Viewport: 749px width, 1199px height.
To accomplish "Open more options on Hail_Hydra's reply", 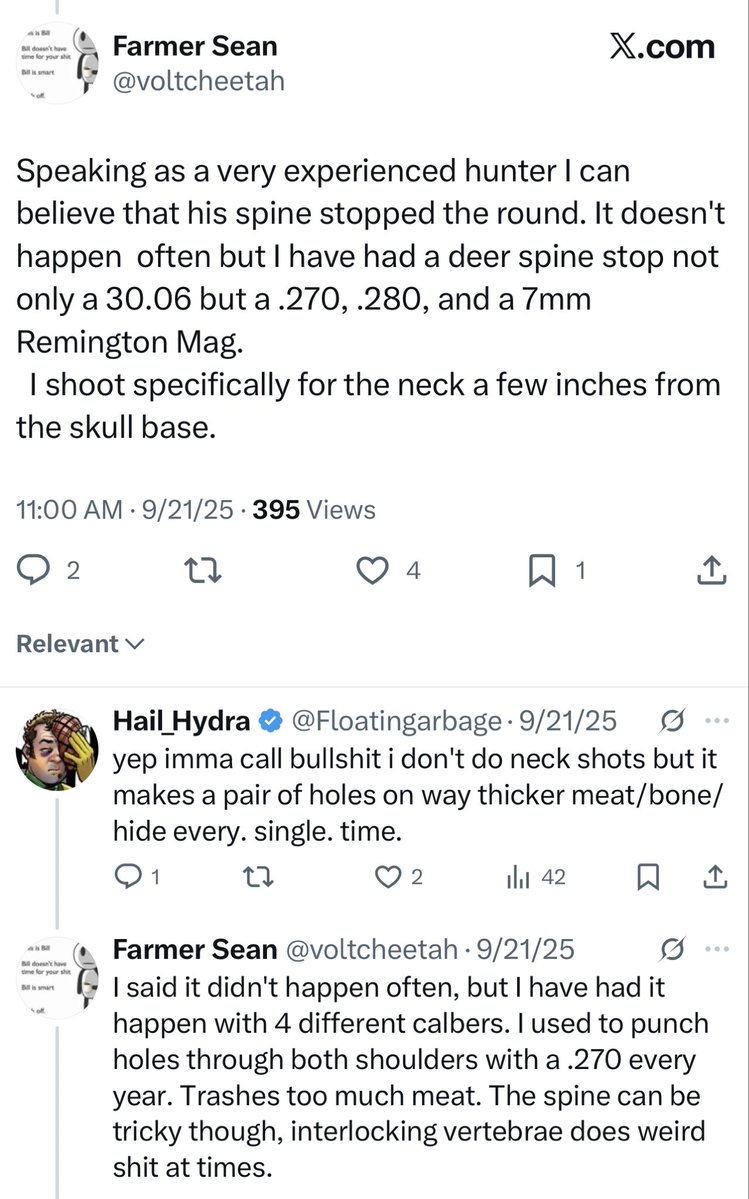I will pyautogui.click(x=717, y=720).
